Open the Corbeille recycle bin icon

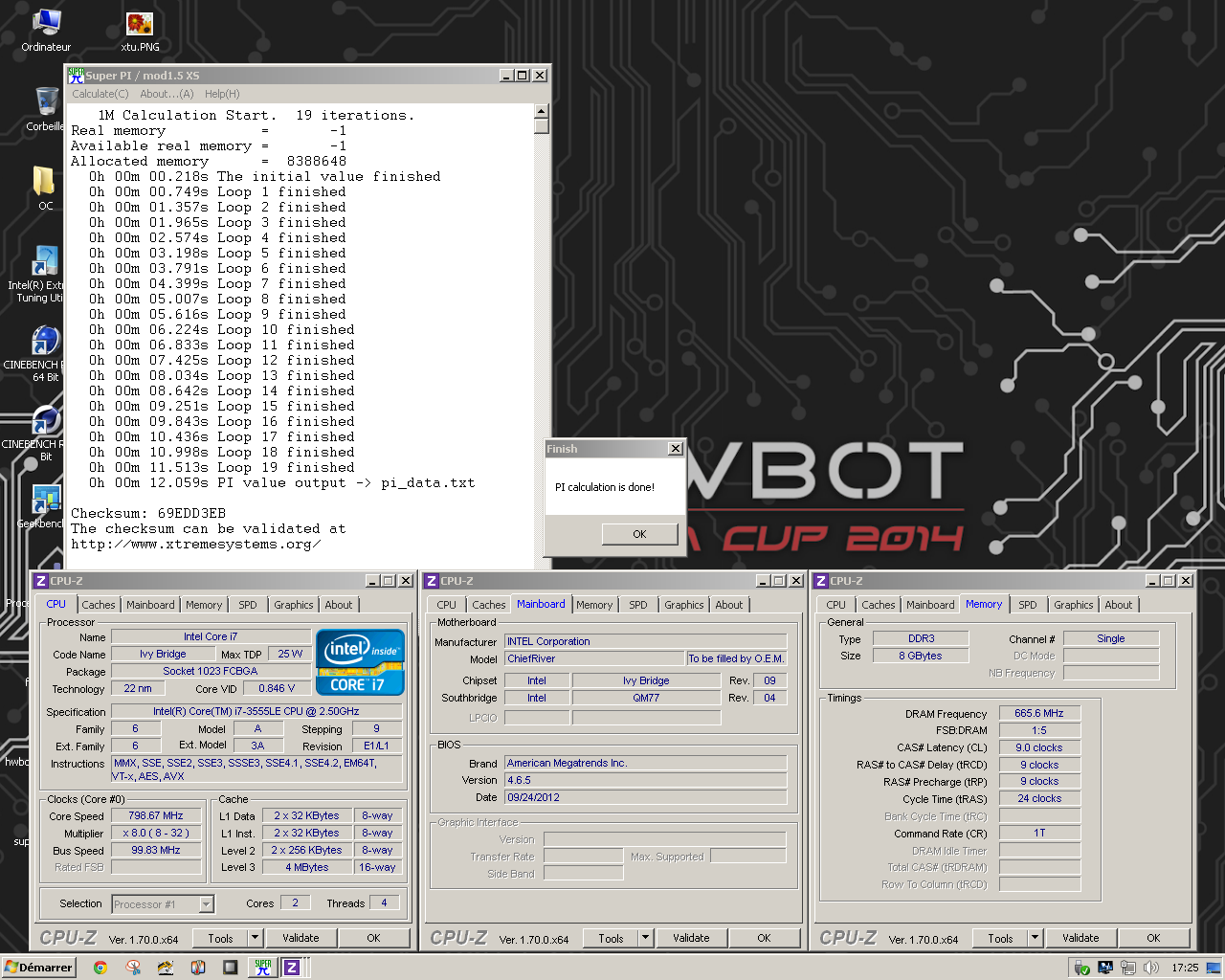click(45, 108)
